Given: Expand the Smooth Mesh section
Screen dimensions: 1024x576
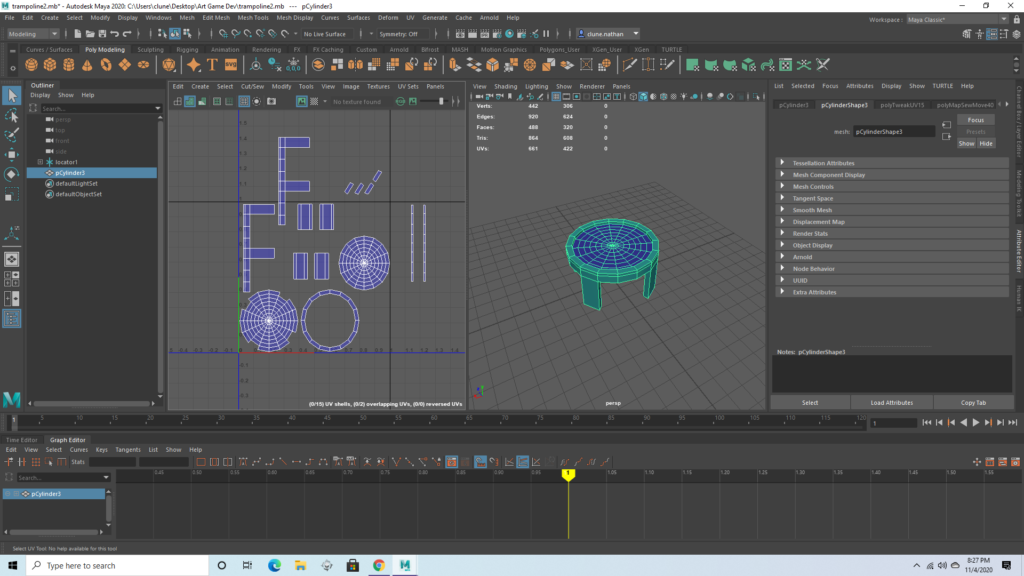Looking at the screenshot, I should pyautogui.click(x=811, y=210).
